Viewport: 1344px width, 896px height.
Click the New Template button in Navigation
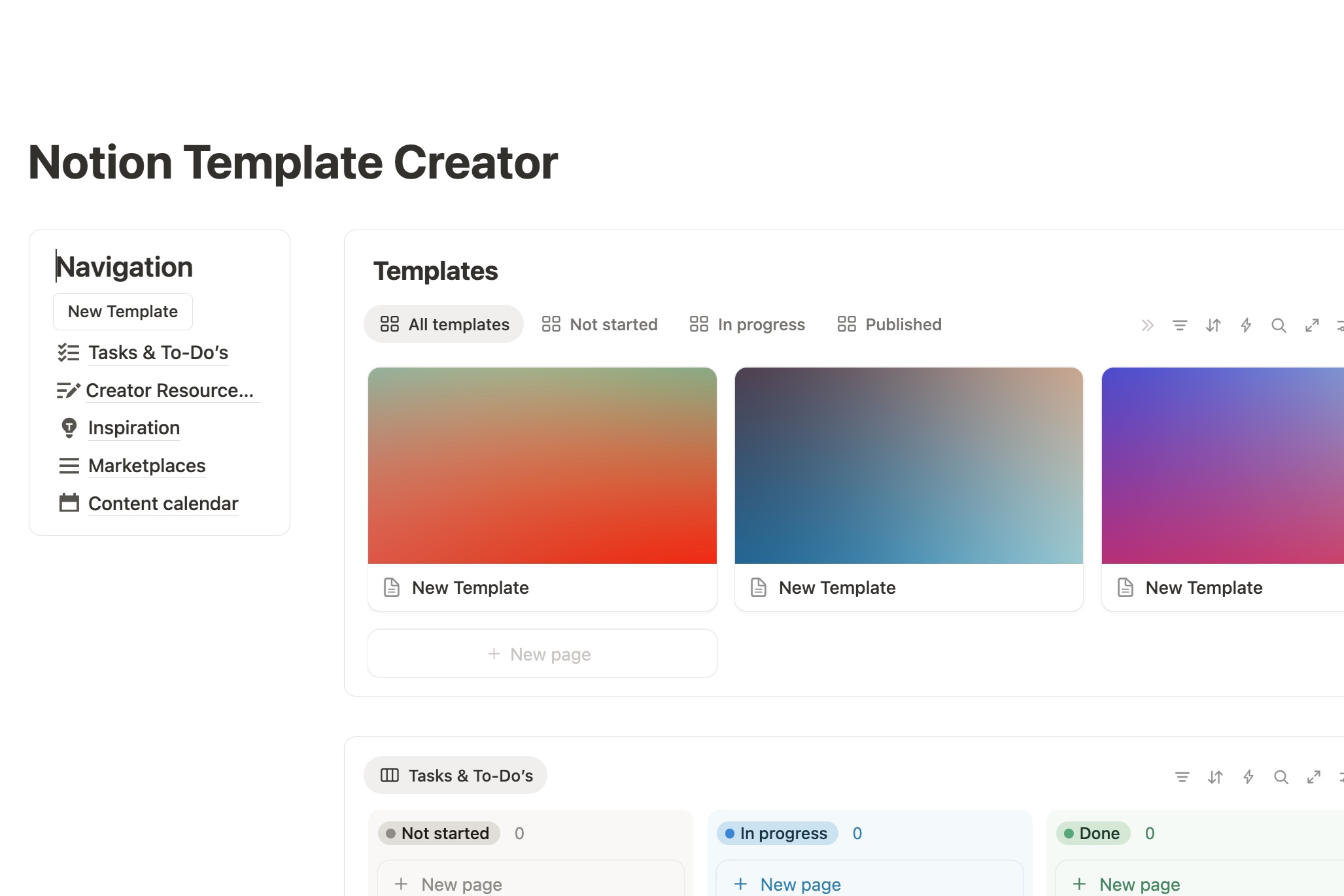click(x=123, y=311)
